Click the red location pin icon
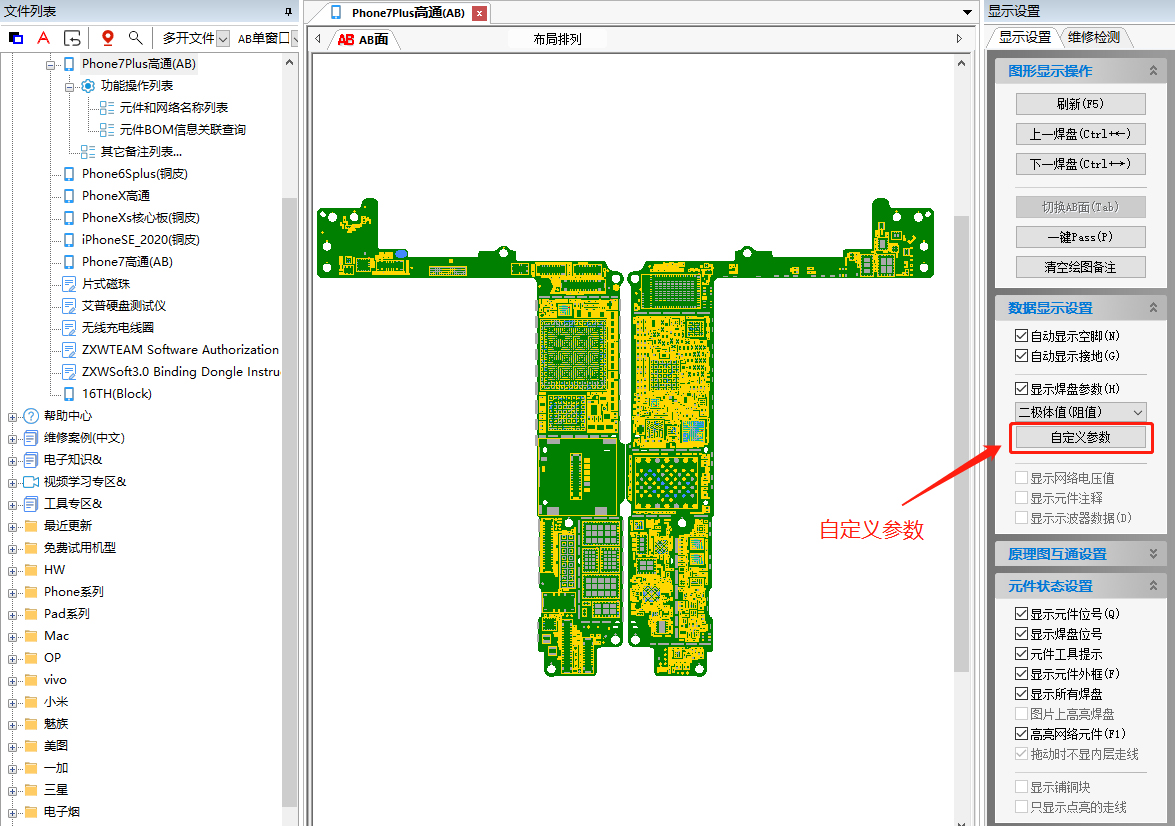 click(108, 38)
